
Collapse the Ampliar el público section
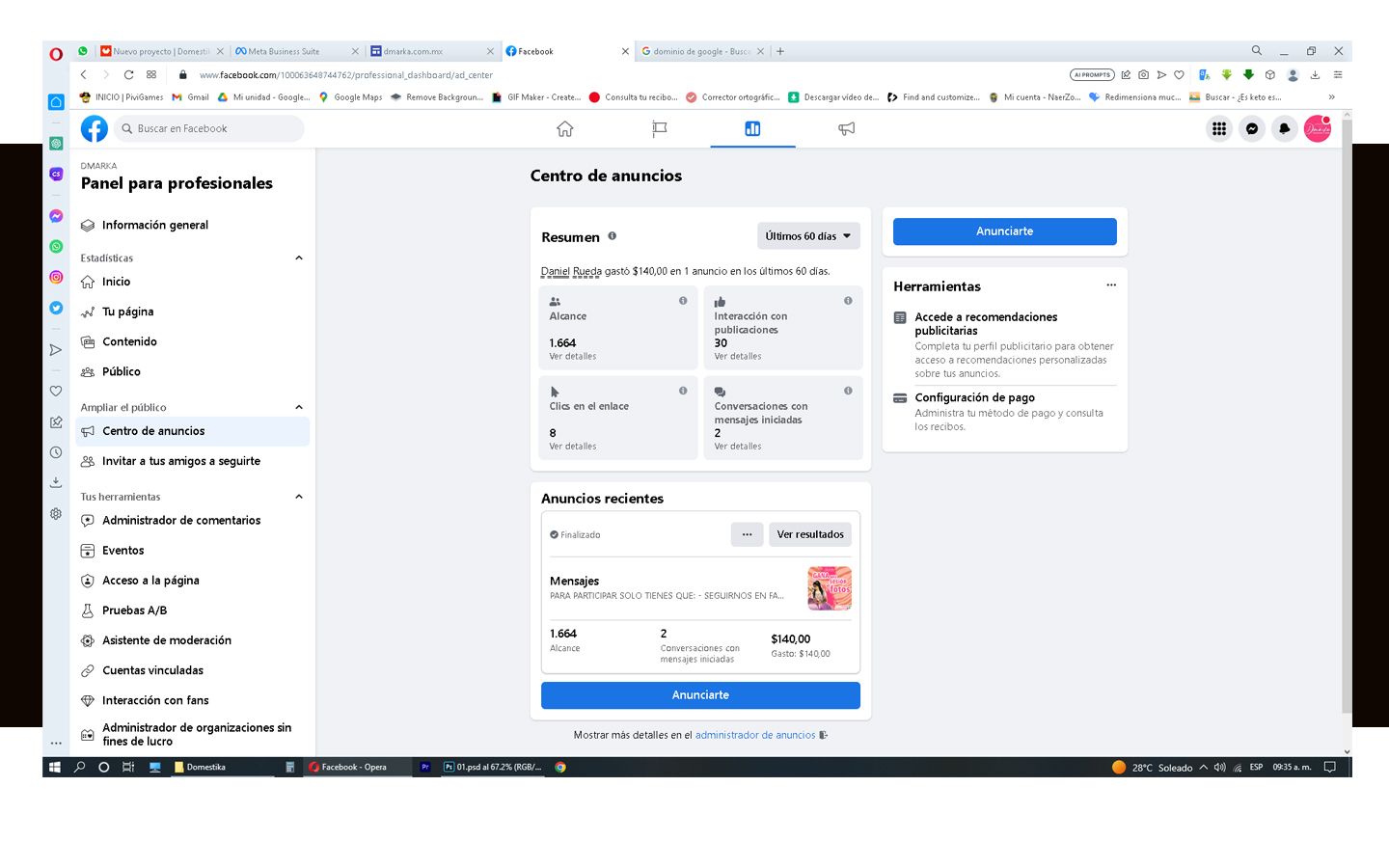coord(299,407)
